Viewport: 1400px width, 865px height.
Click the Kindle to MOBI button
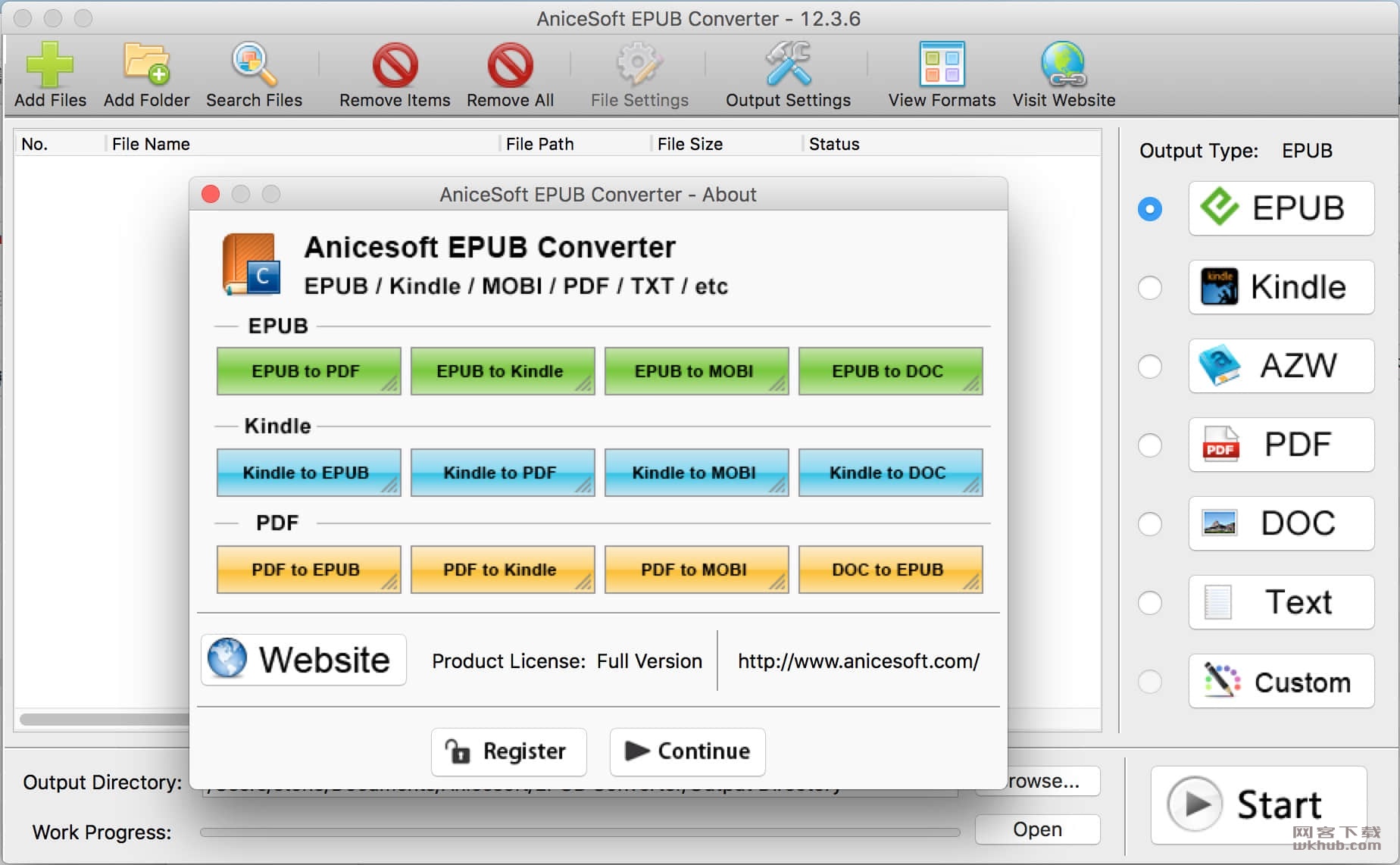[x=696, y=473]
